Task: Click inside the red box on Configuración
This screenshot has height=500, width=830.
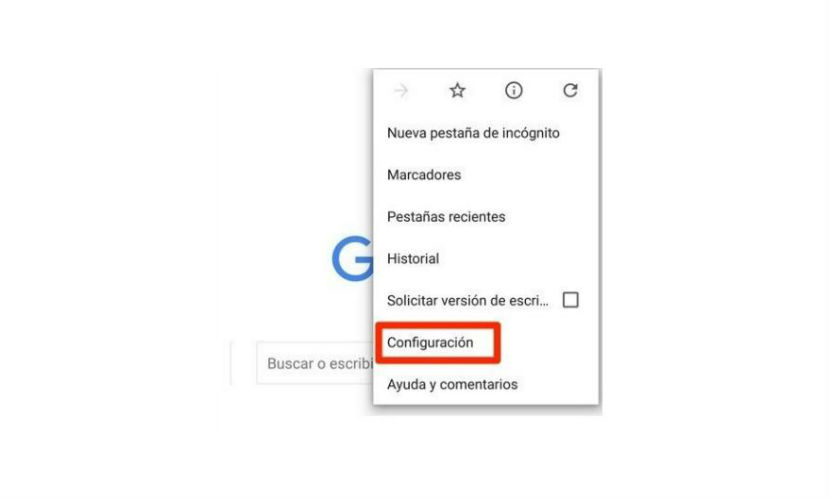Action: click(x=437, y=342)
